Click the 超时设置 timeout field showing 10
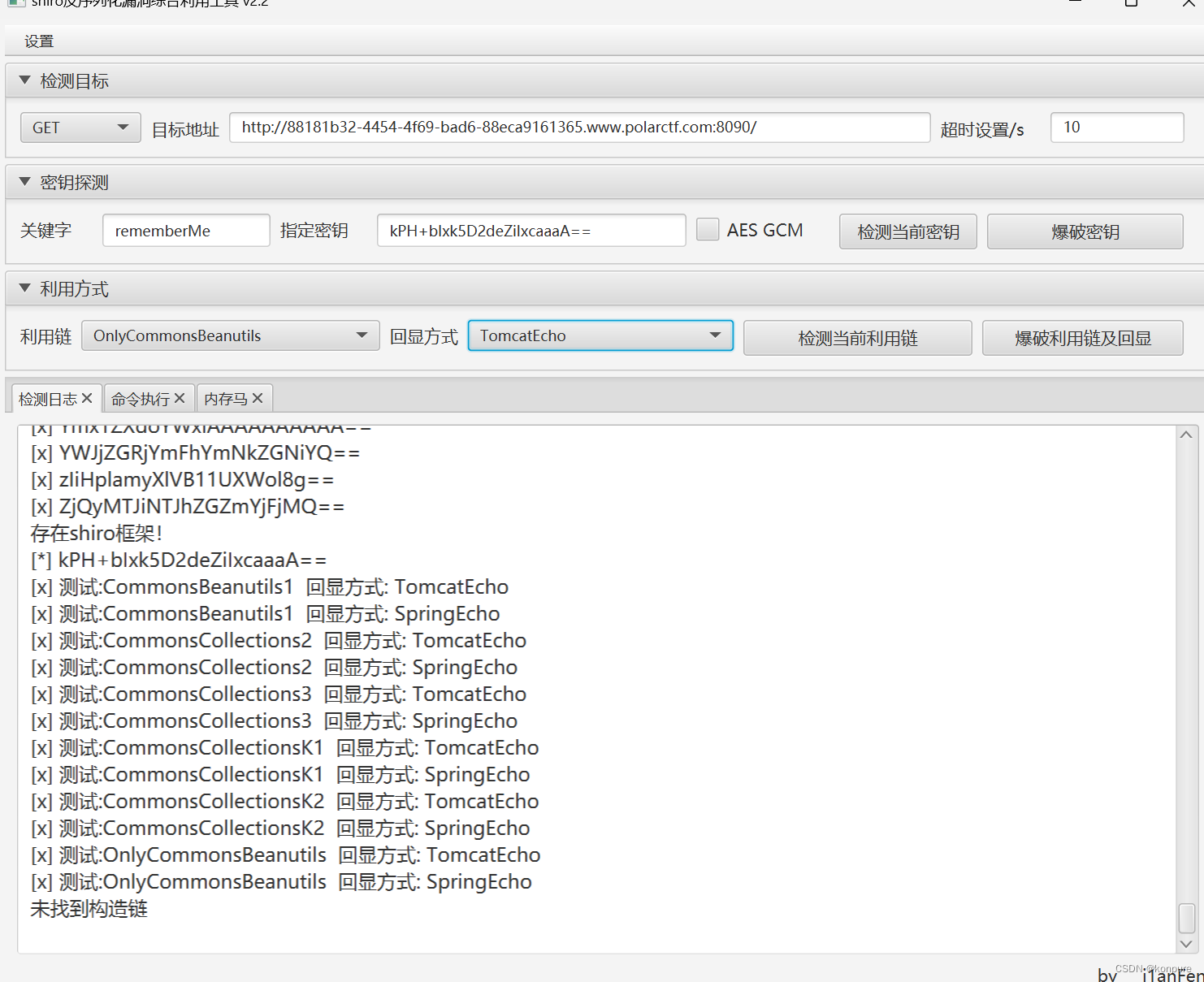 (x=1117, y=128)
